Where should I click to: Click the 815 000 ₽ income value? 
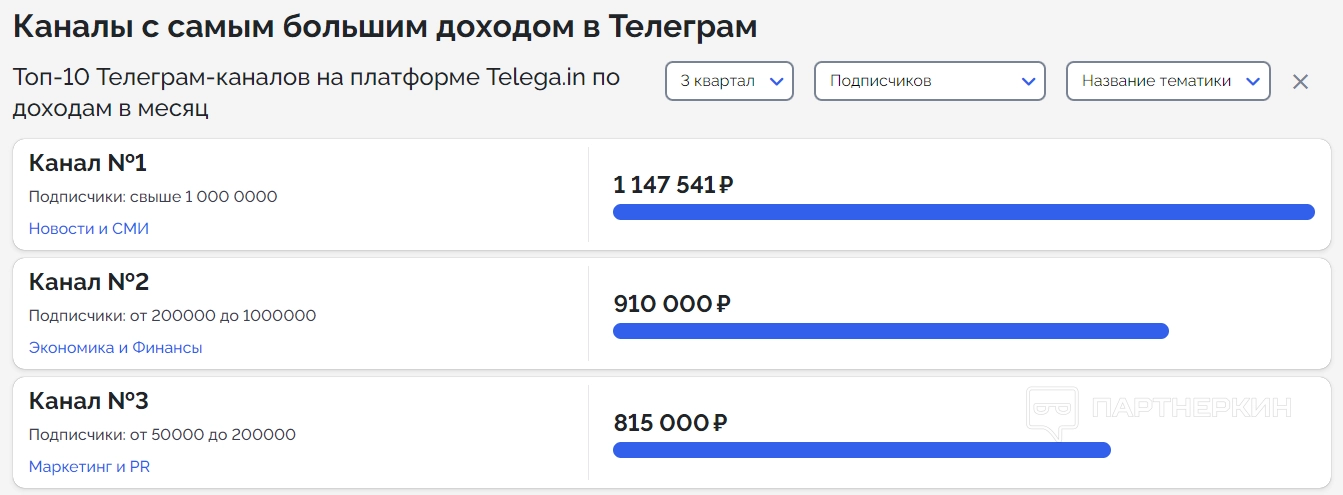(670, 423)
